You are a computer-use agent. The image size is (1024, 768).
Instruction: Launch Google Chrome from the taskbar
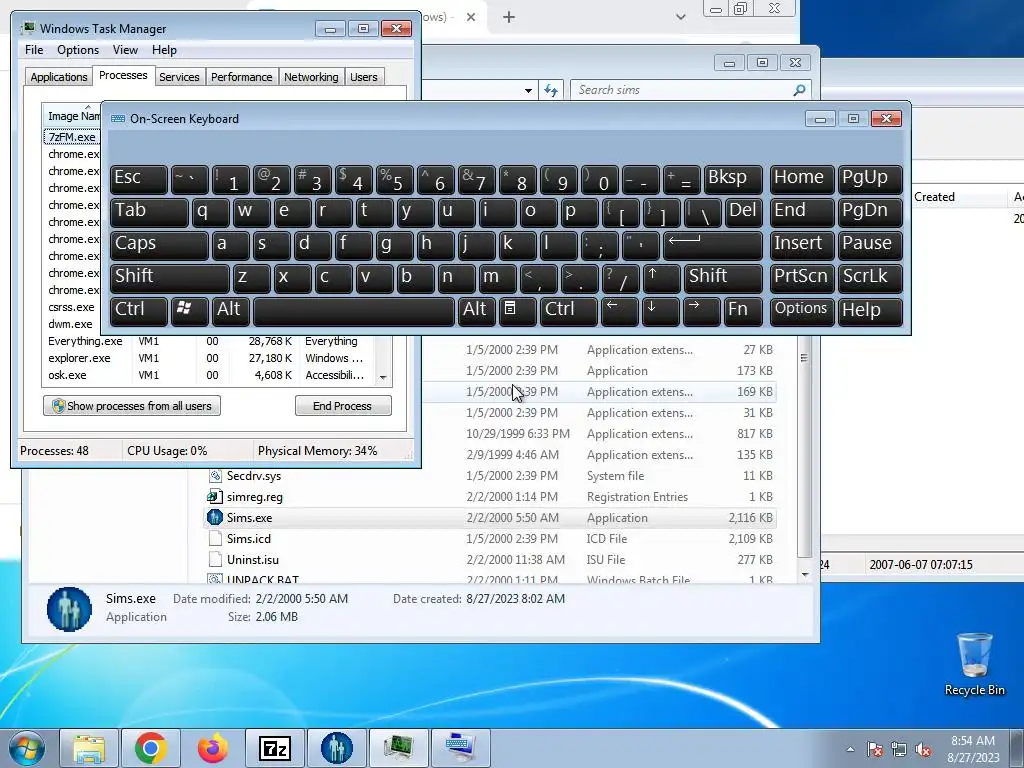pyautogui.click(x=151, y=748)
